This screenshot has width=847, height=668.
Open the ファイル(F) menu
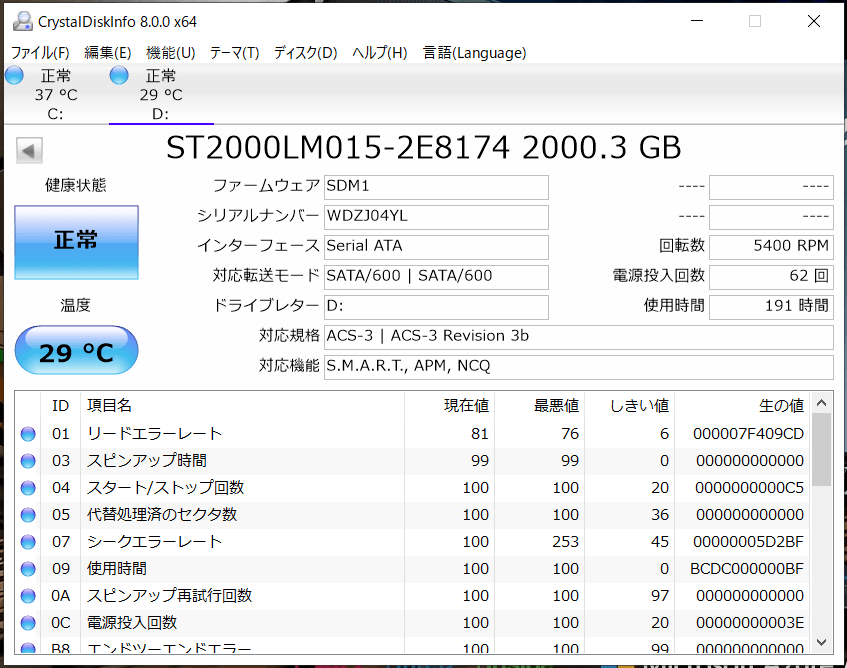[41, 53]
